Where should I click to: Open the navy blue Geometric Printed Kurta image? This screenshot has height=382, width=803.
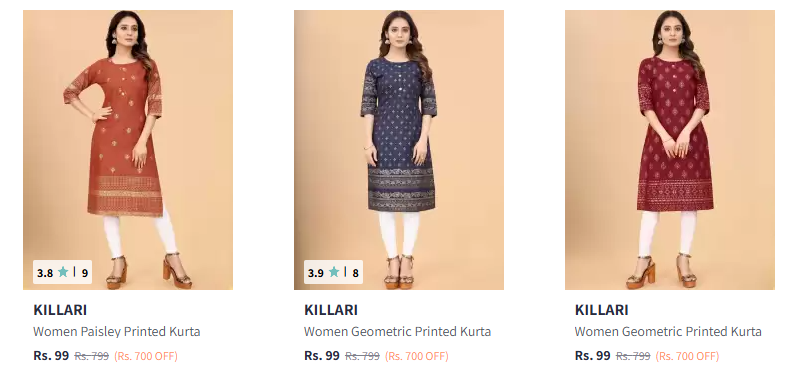coord(399,150)
